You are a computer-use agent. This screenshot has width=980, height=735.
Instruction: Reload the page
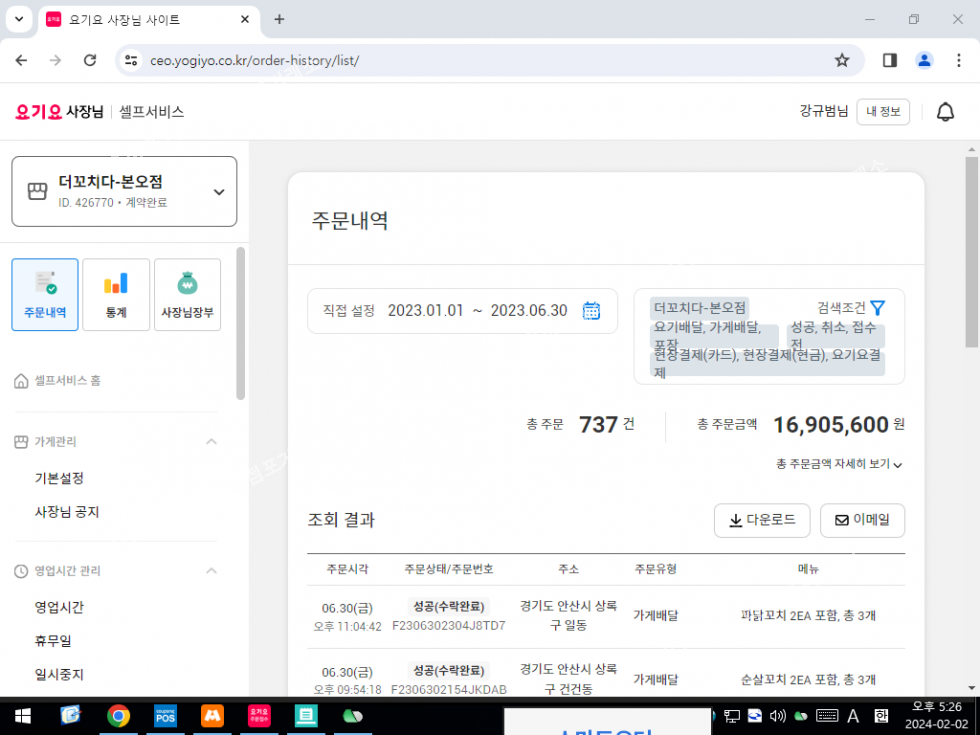(x=90, y=60)
